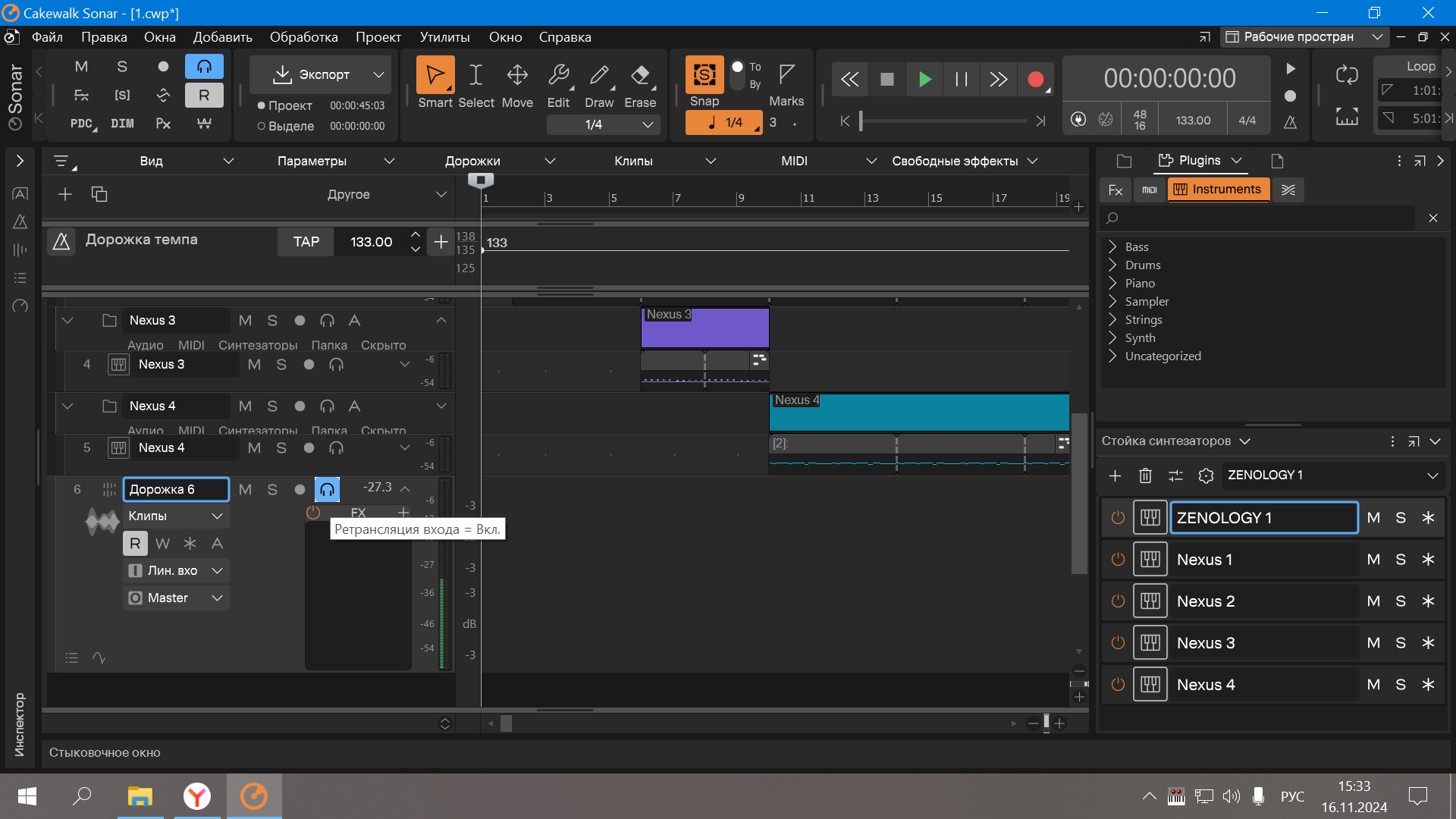This screenshot has height=819, width=1456.
Task: Mute the Nexus 3 instrument track 4
Action: point(254,365)
